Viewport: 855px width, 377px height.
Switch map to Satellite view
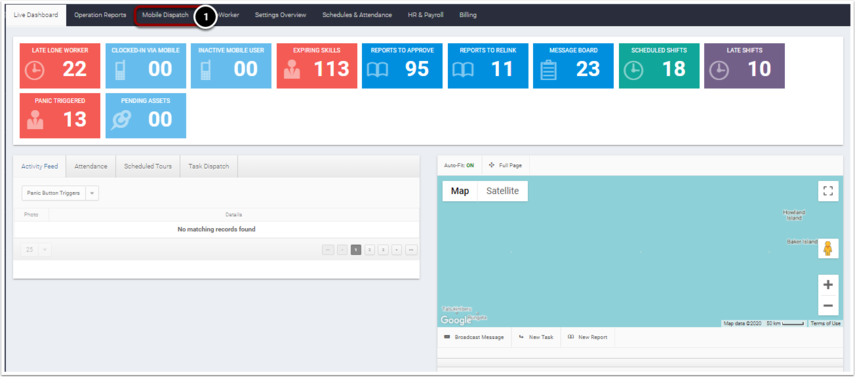pyautogui.click(x=503, y=191)
